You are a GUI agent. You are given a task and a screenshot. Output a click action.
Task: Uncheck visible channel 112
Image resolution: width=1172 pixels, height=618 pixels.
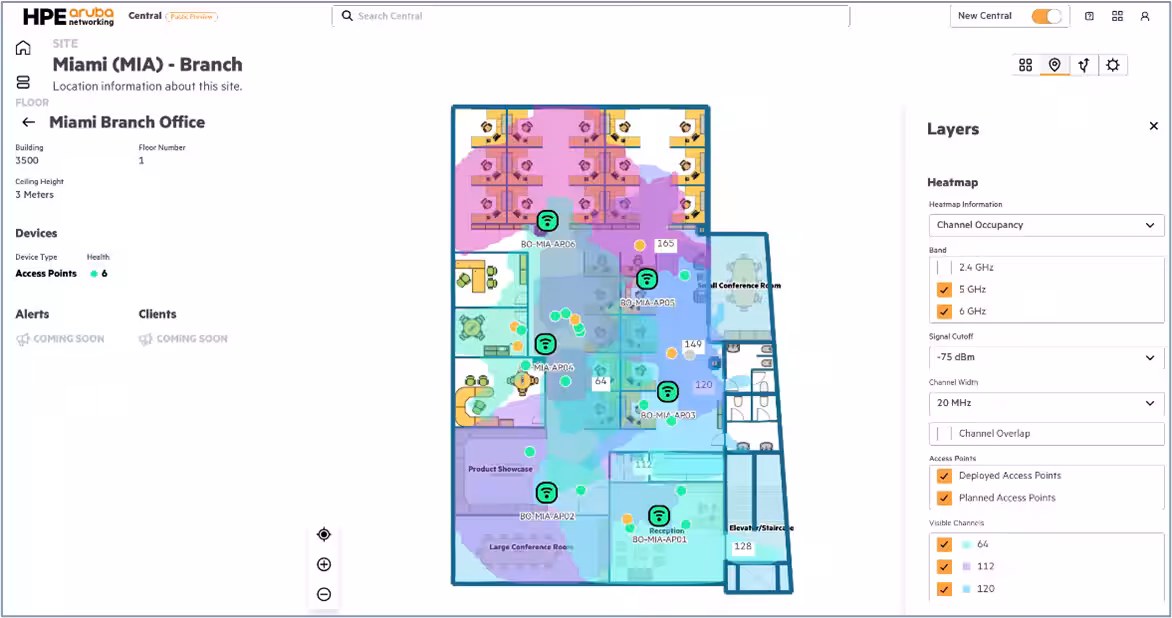(944, 566)
